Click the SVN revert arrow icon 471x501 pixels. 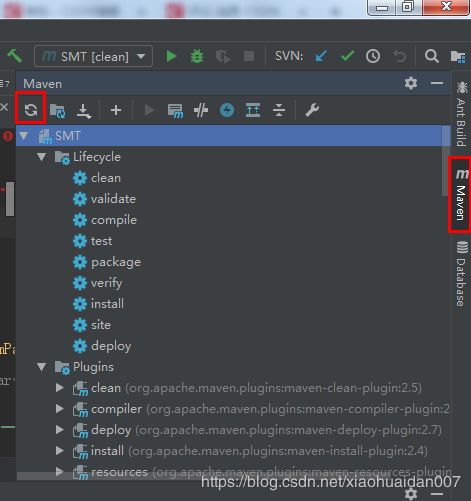point(399,56)
